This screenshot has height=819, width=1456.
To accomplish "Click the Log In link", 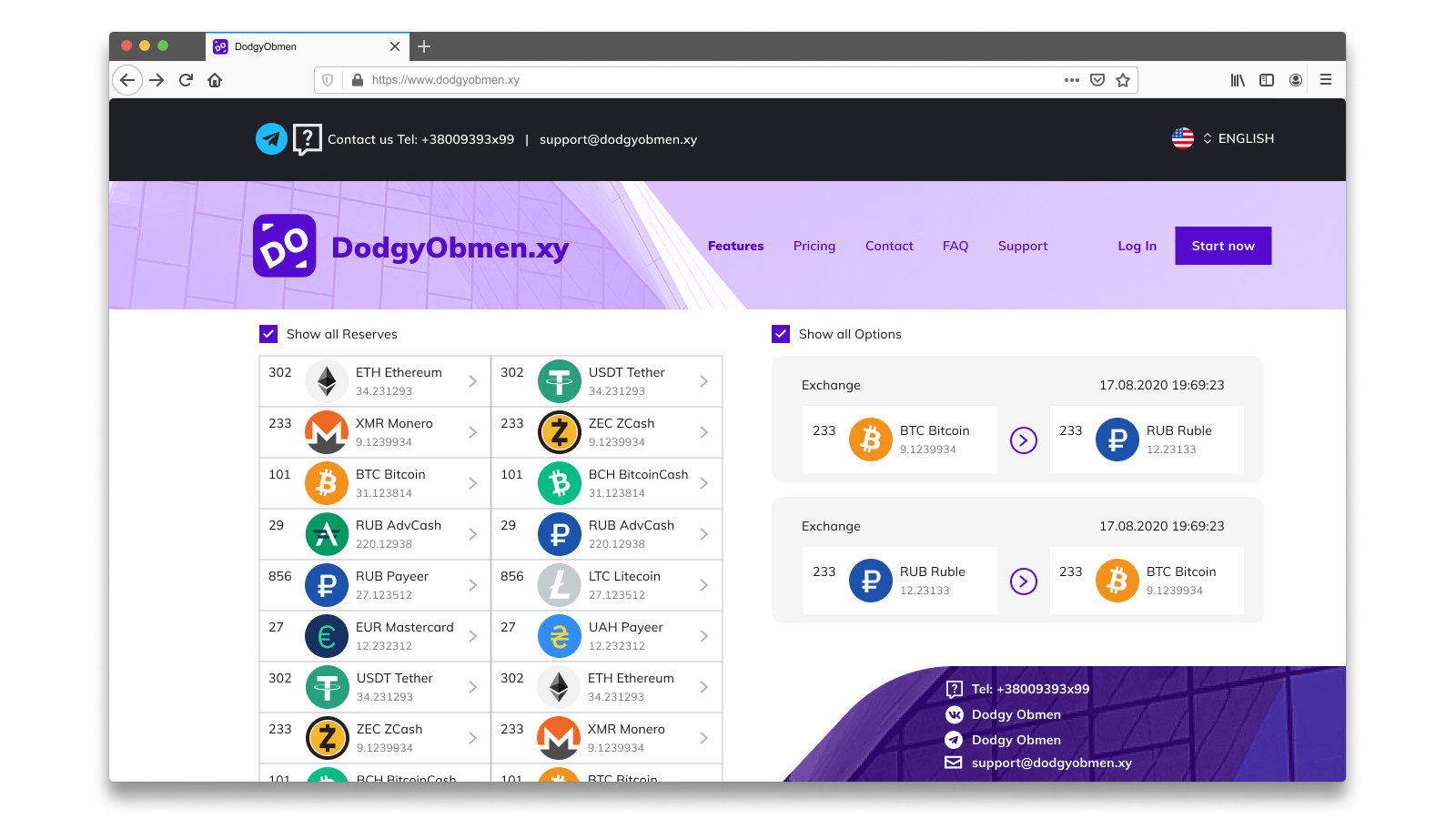I will [1137, 246].
